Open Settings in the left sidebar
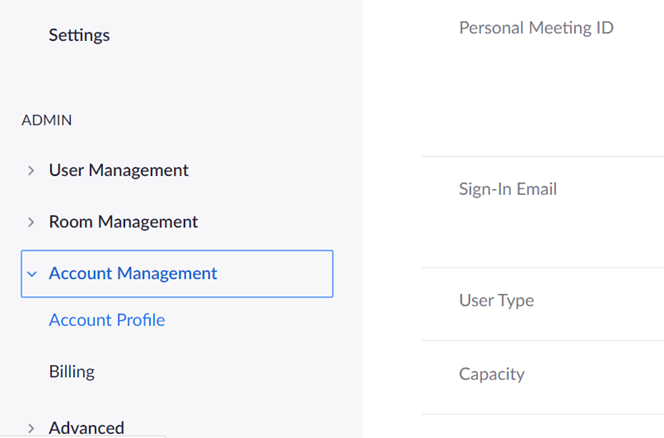The image size is (664, 438). [79, 35]
